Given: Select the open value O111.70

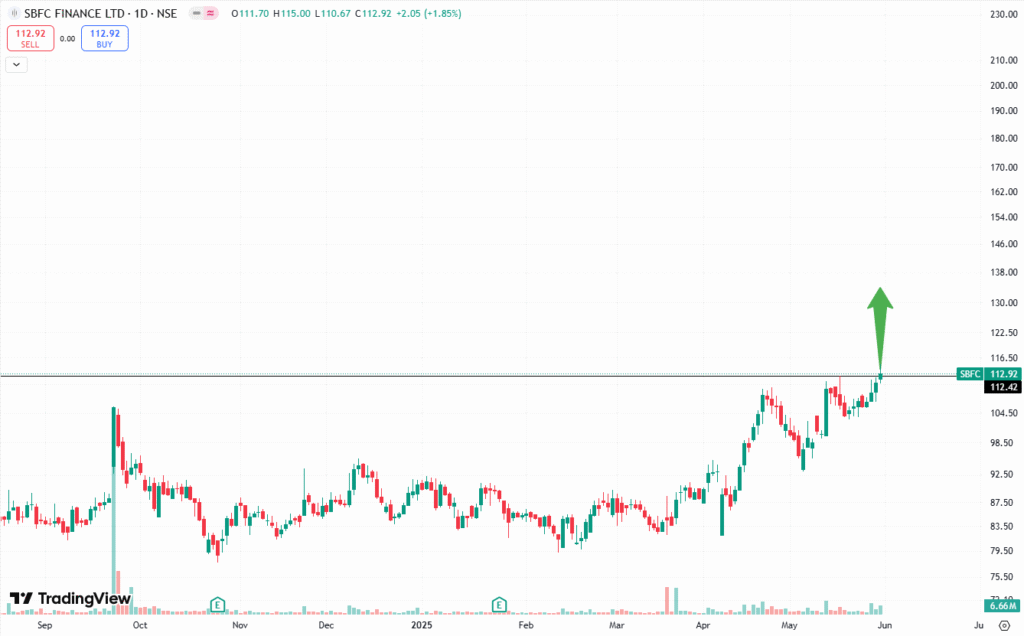Looking at the screenshot, I should click(x=250, y=13).
